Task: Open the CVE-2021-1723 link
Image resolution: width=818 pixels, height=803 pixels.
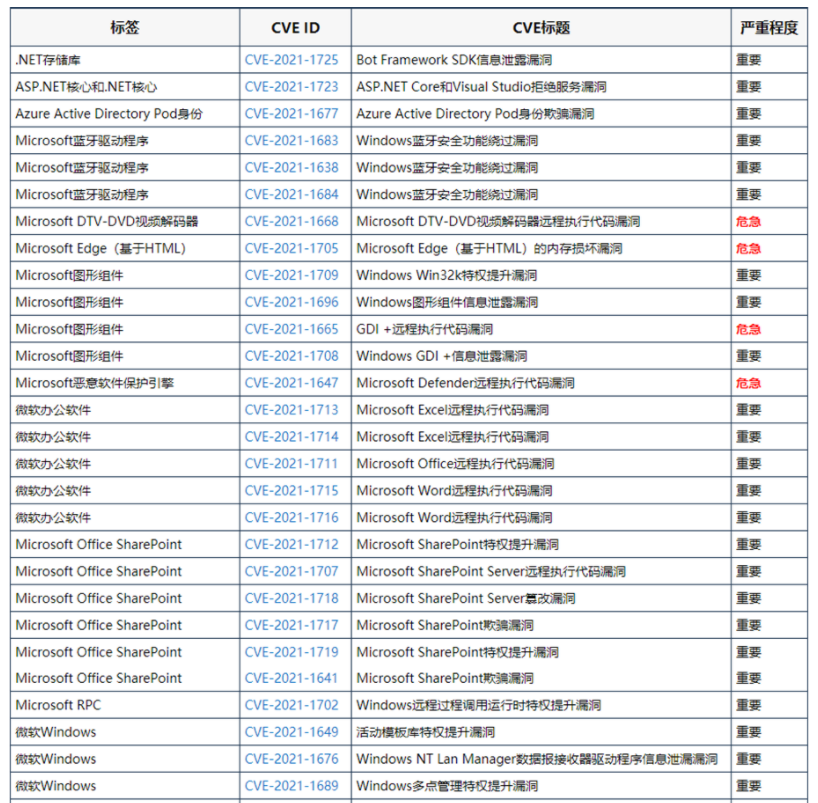Action: point(291,87)
